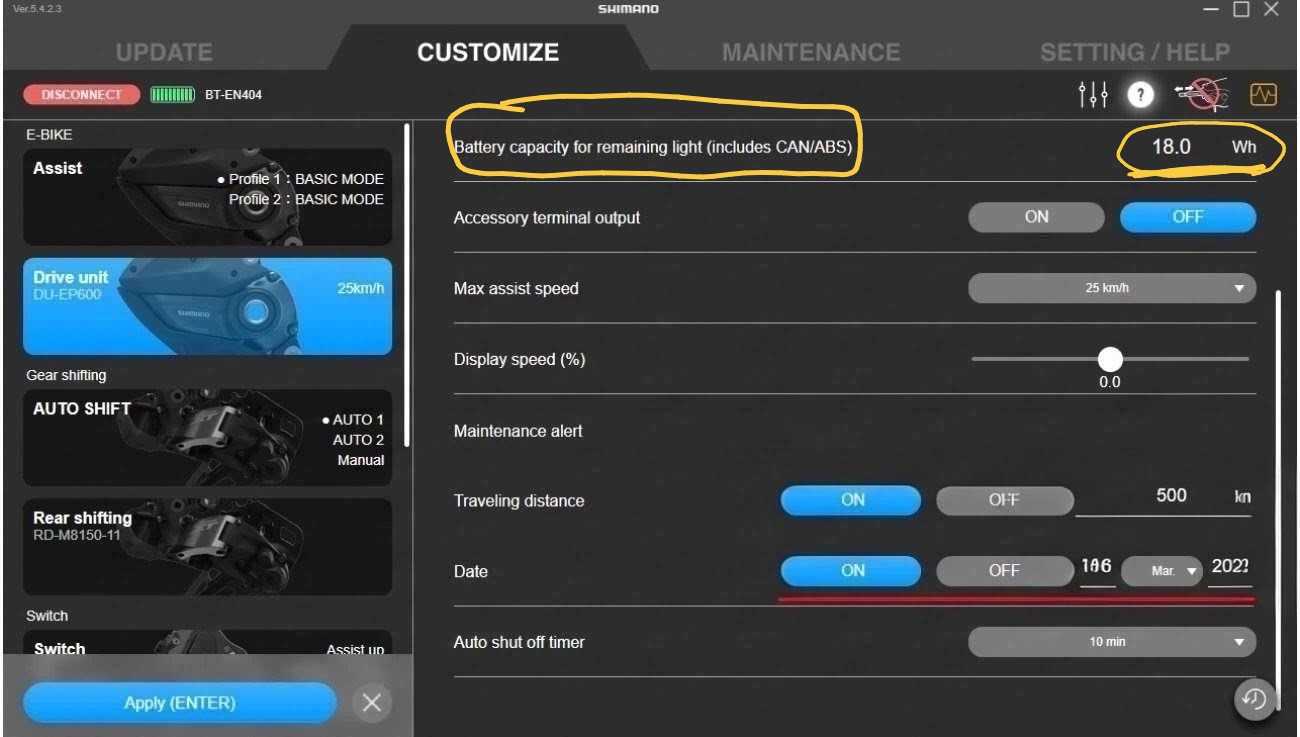Viewport: 1300px width, 737px height.
Task: Click the restore history icon
Action: tap(1256, 699)
